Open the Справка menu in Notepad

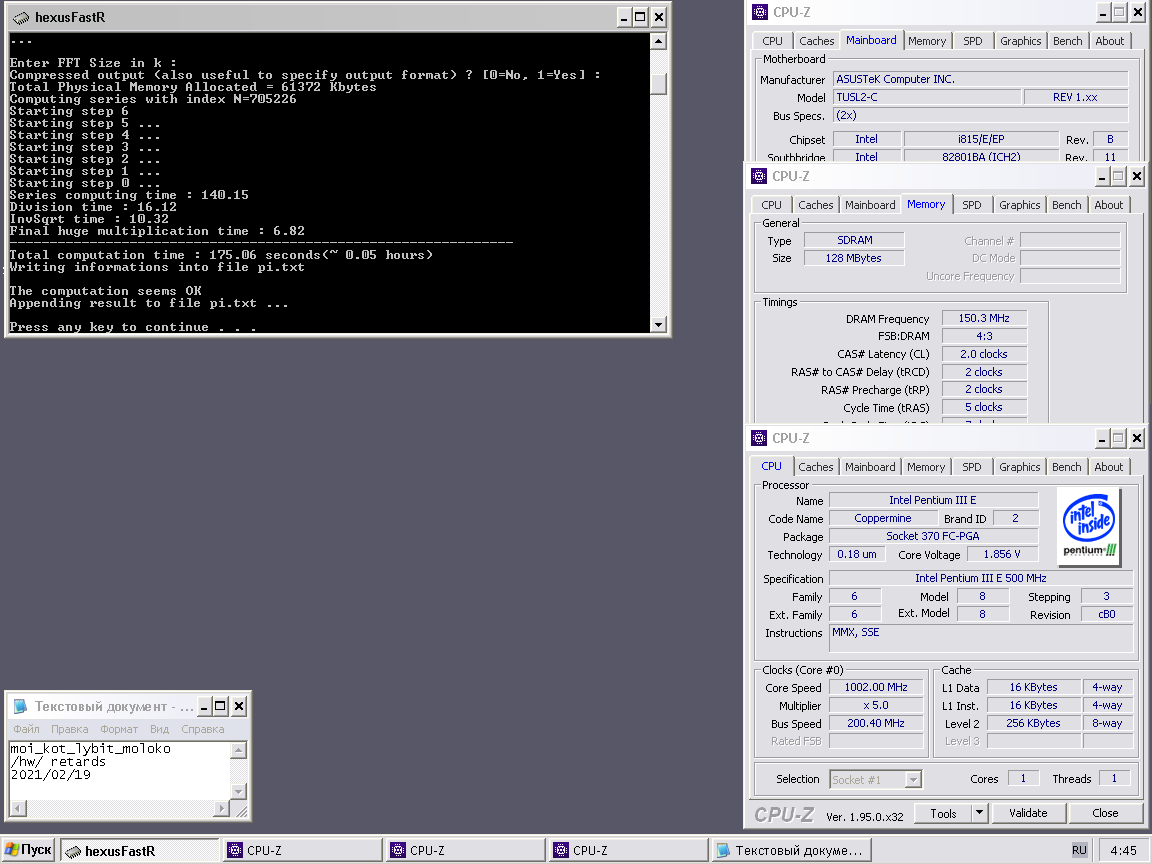tap(203, 729)
